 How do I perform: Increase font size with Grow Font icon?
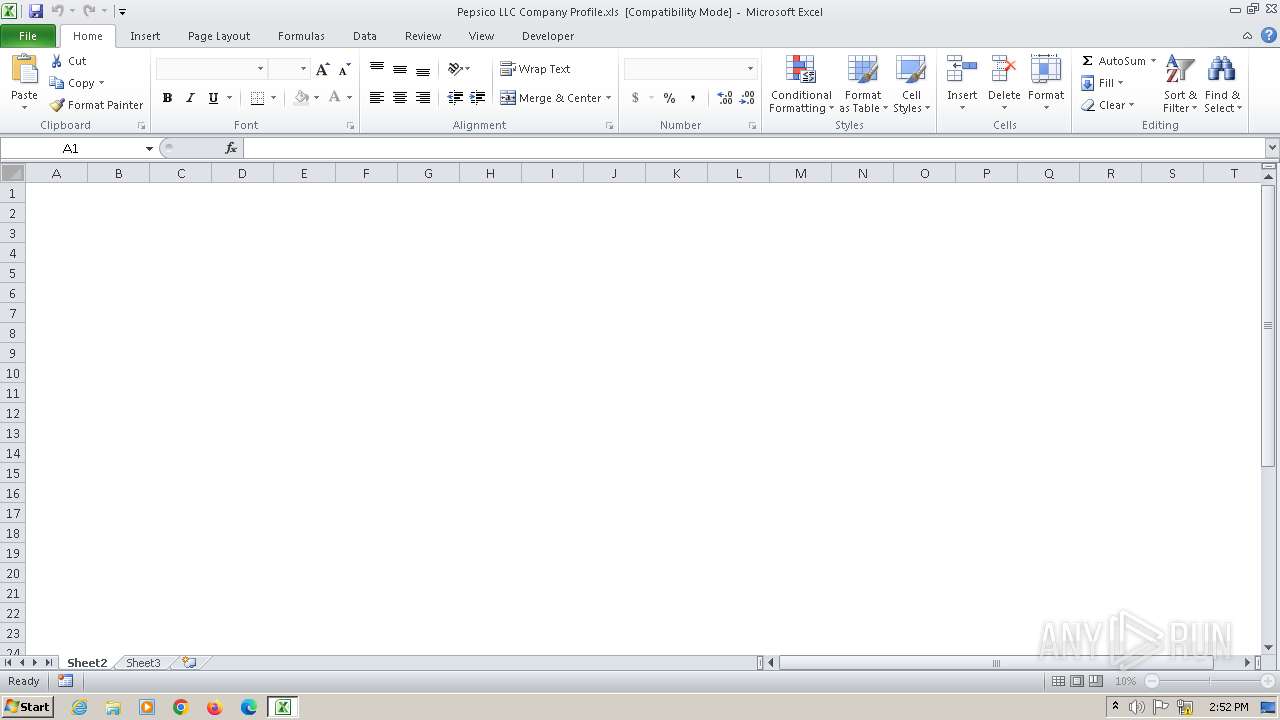(322, 69)
